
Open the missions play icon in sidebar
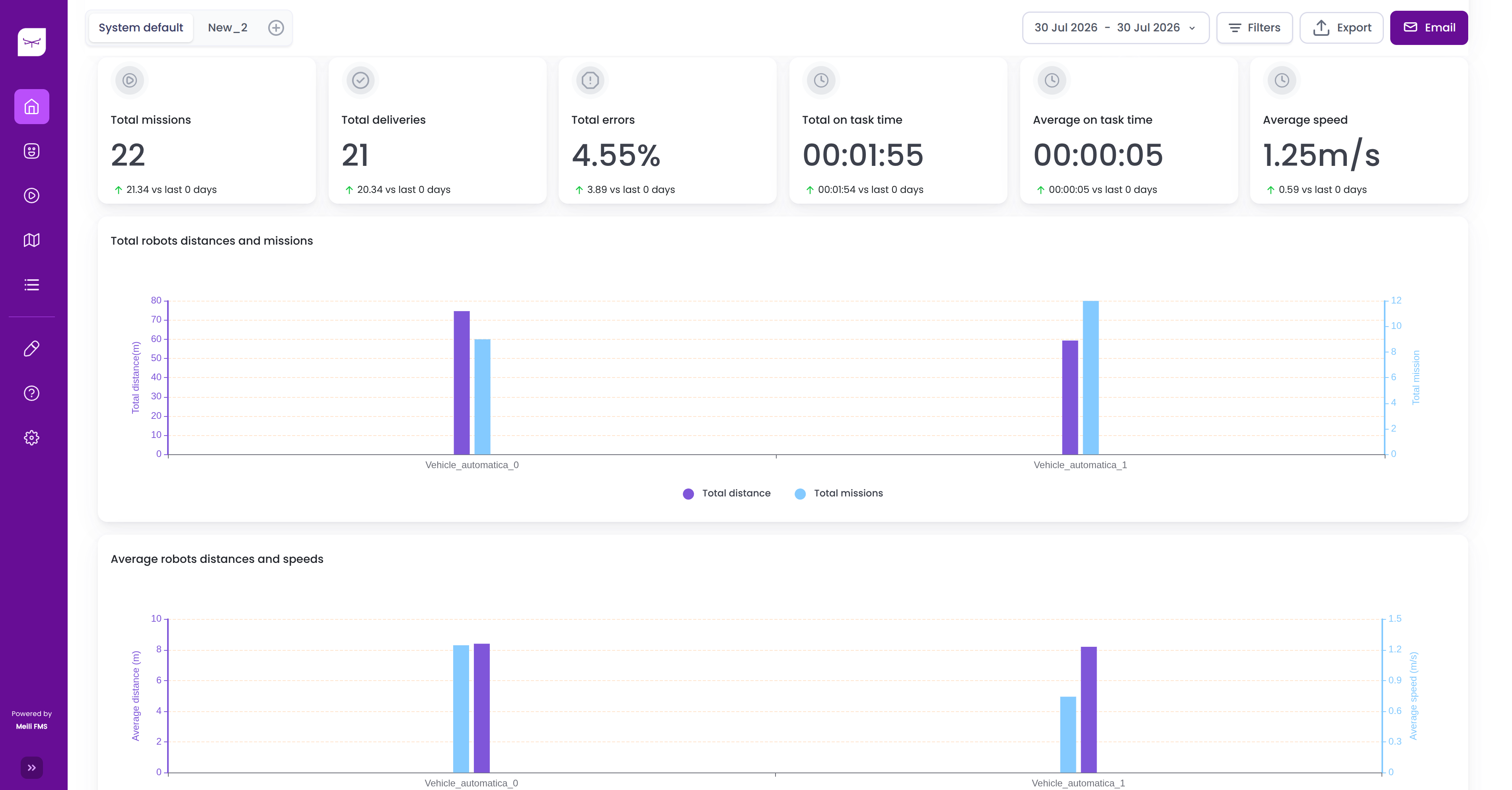(32, 195)
